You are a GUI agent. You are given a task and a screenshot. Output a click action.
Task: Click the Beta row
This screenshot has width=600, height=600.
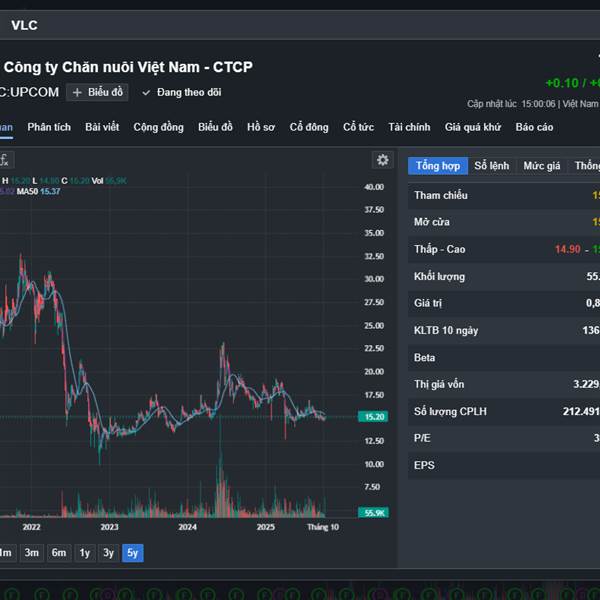tap(504, 357)
